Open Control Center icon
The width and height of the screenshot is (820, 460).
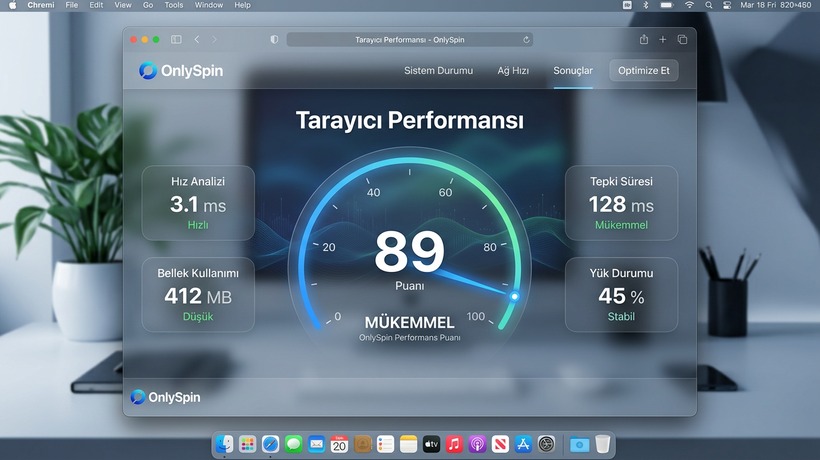(x=727, y=5)
